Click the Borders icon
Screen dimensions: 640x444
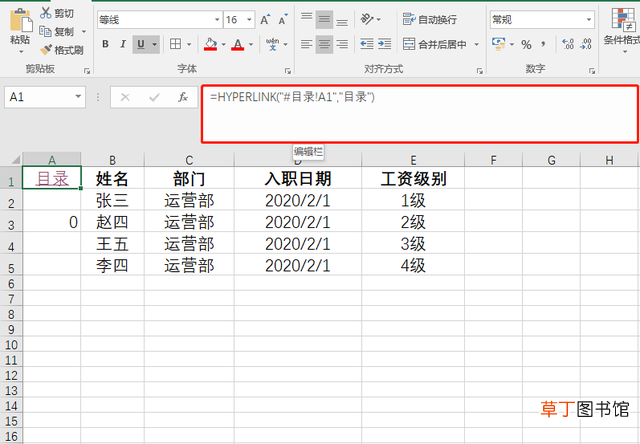[176, 44]
